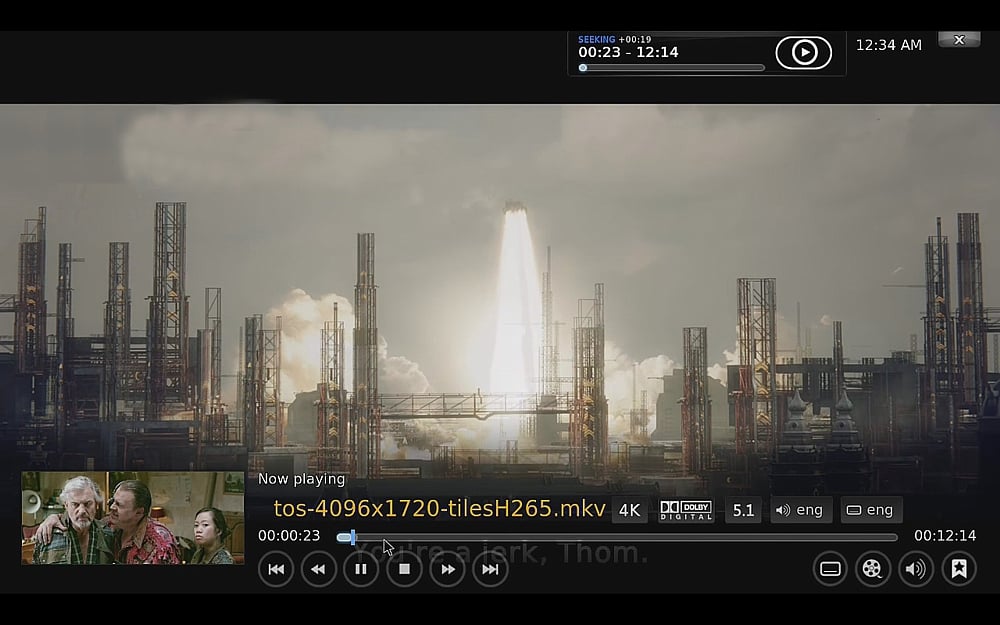The image size is (1000, 625).
Task: Click the seek bar handle on main timeline
Action: coord(353,537)
